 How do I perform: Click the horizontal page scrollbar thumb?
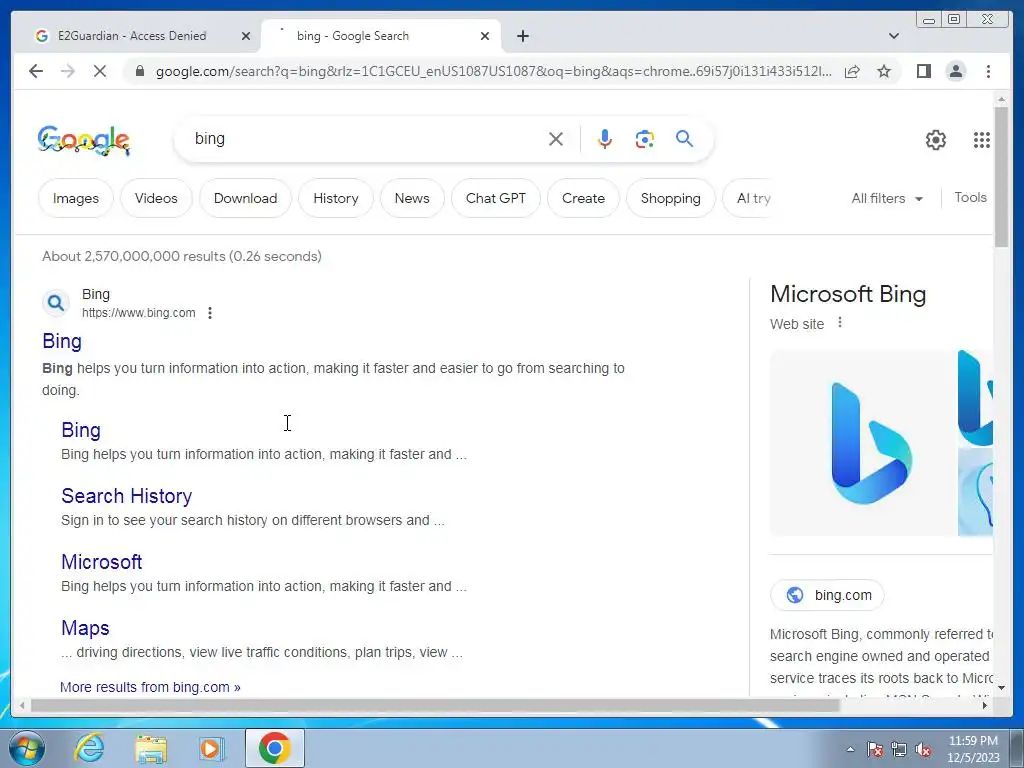(x=435, y=705)
